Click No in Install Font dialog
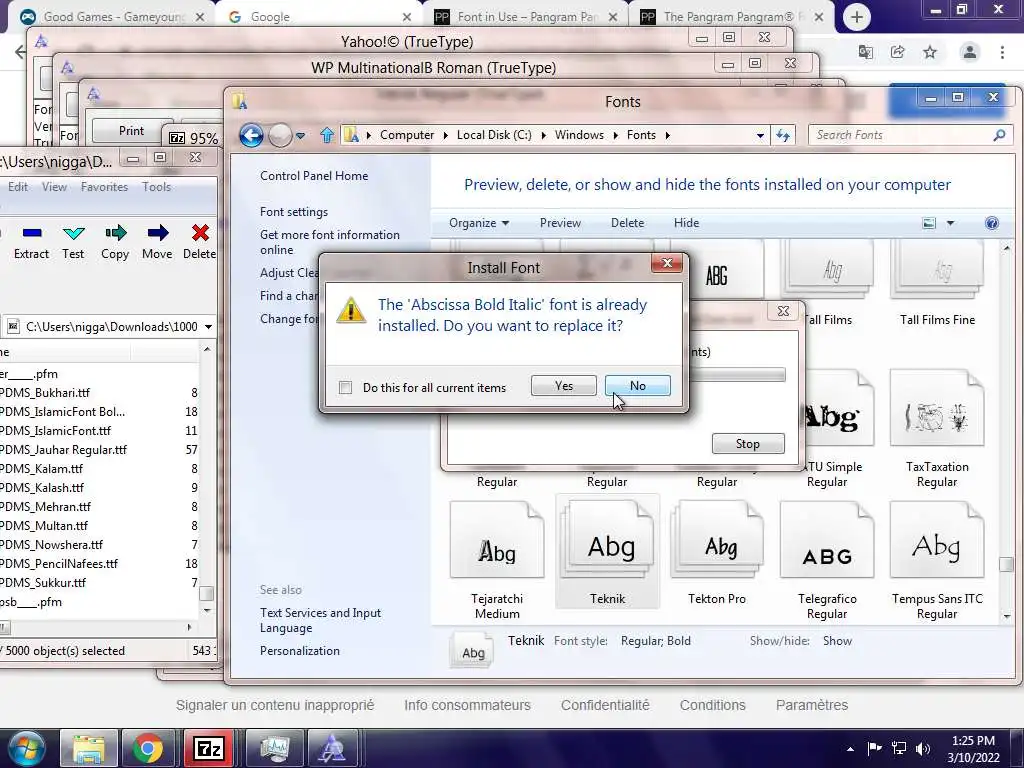 pos(637,385)
